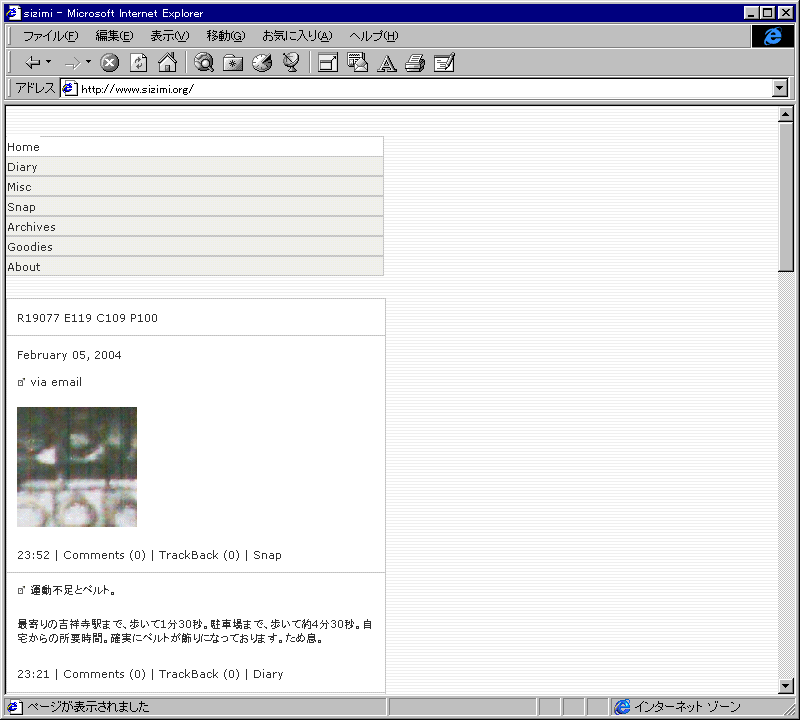The width and height of the screenshot is (800, 720).
Task: Click the 'February 05, 2004' date text
Action: (x=69, y=355)
